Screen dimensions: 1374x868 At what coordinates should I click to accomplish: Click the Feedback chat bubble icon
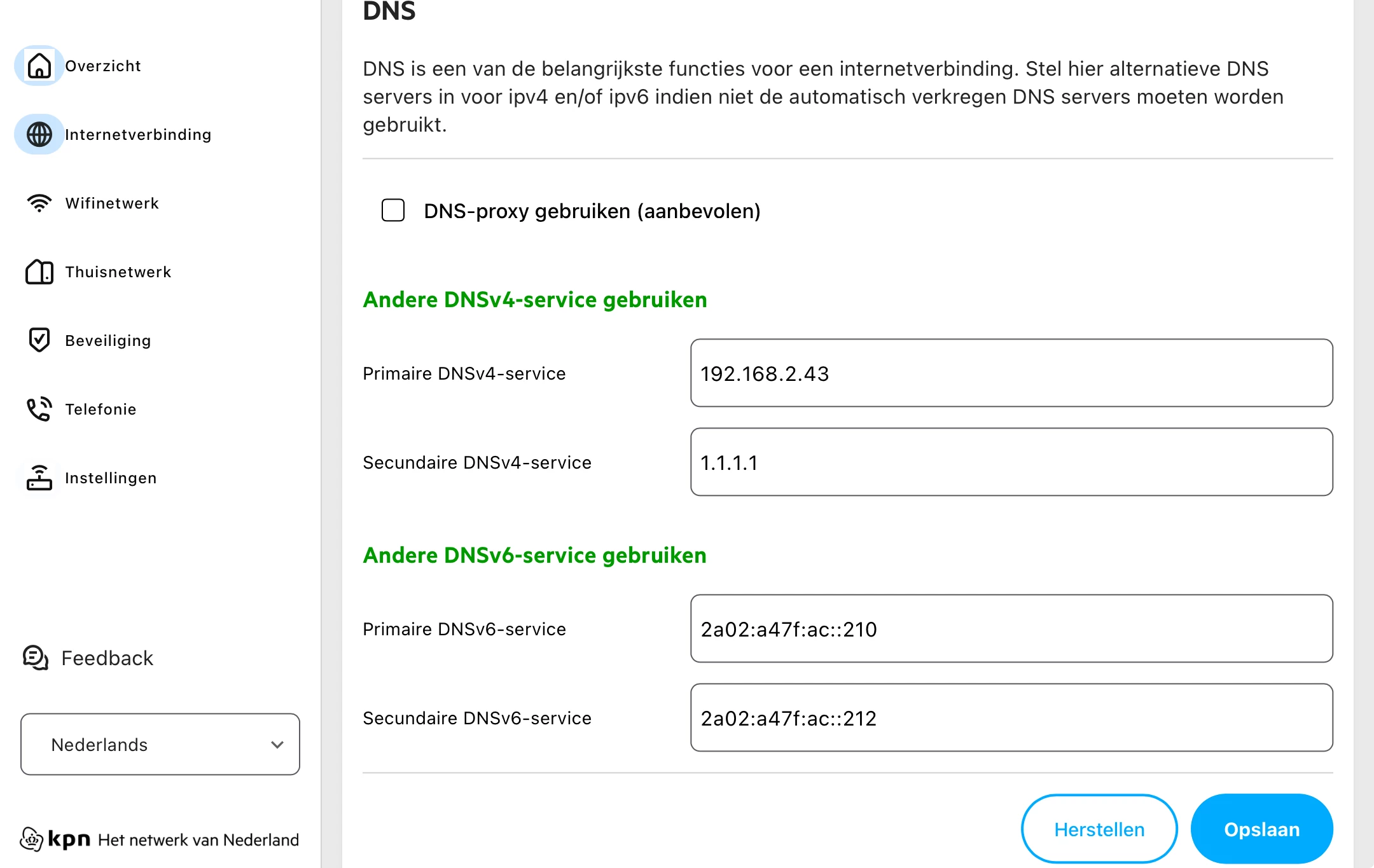(x=36, y=658)
